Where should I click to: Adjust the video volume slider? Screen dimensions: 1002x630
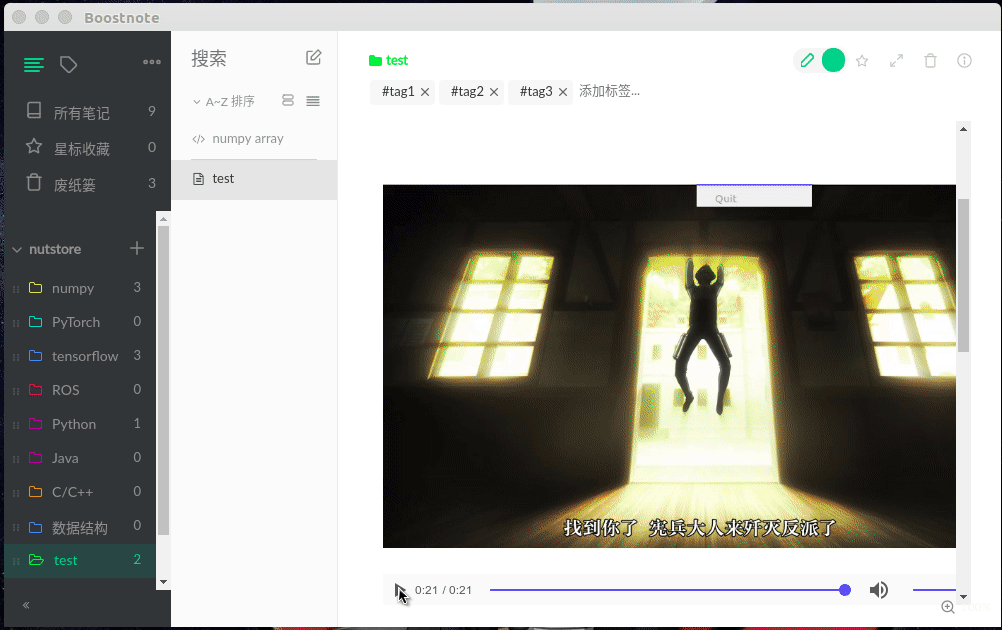coord(934,590)
